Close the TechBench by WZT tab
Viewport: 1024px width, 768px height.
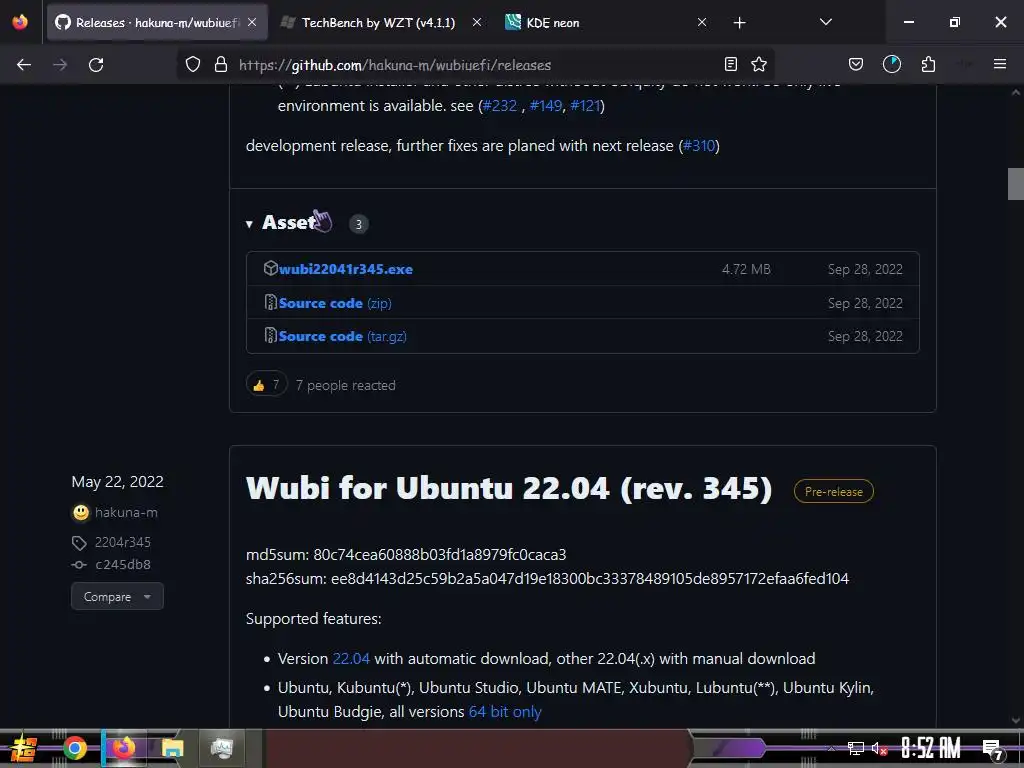(477, 23)
